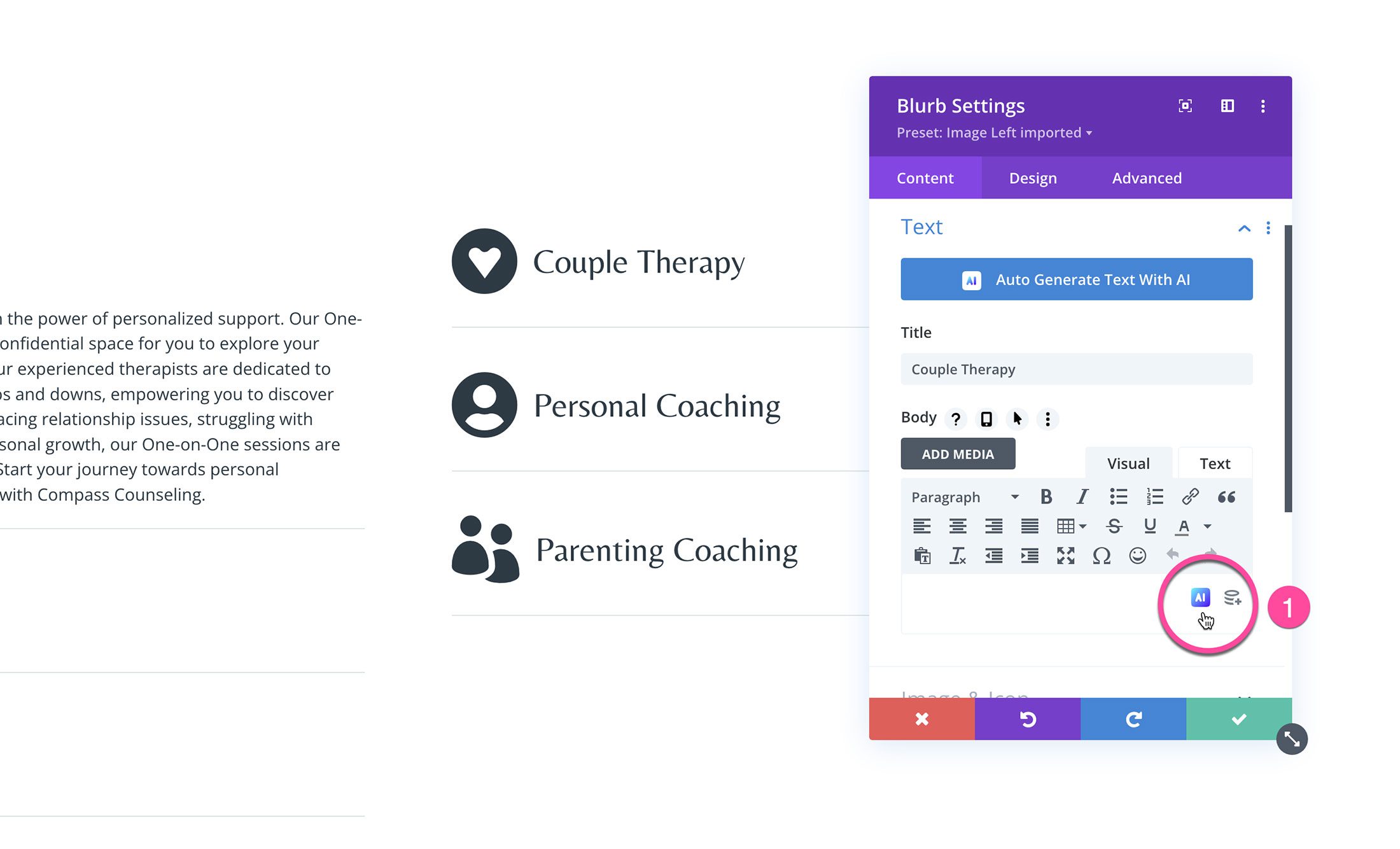
Task: Select the Advanced settings tab
Action: [1147, 178]
